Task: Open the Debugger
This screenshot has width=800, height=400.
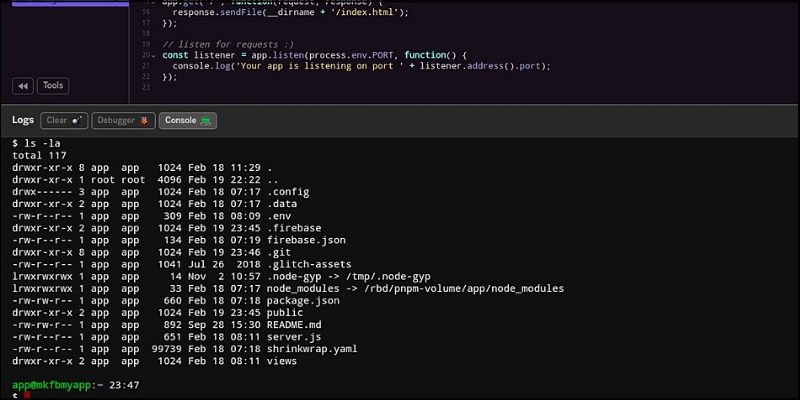Action: point(123,120)
